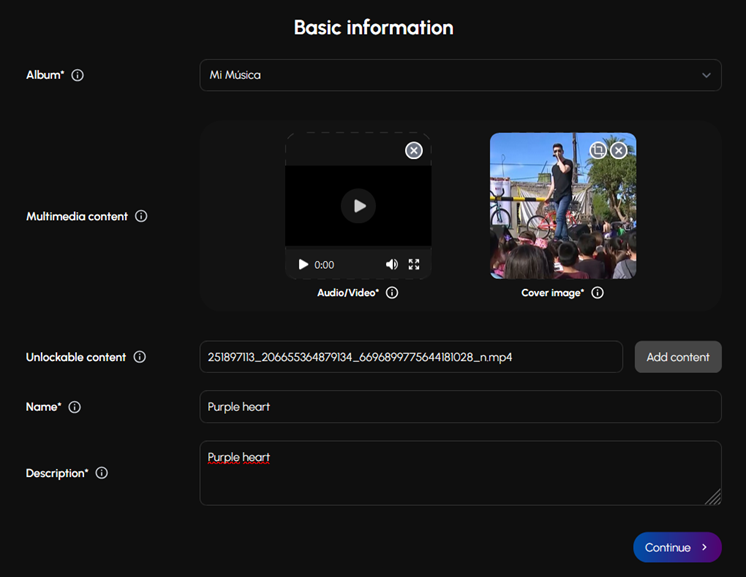Image resolution: width=746 pixels, height=577 pixels.
Task: Click the info icon beside Audio/Video label
Action: (x=392, y=293)
